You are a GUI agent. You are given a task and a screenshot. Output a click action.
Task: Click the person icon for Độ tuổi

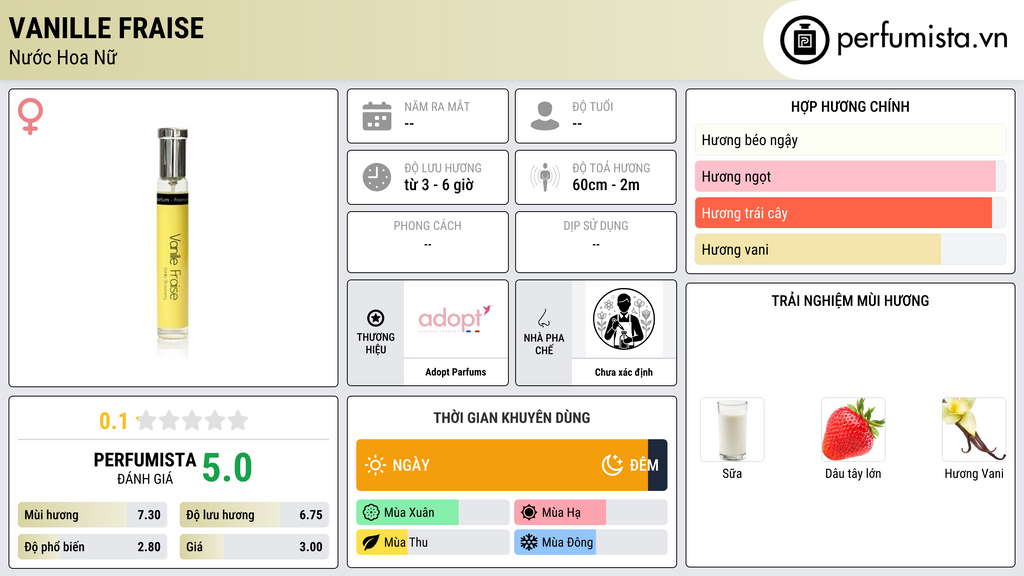coord(545,116)
